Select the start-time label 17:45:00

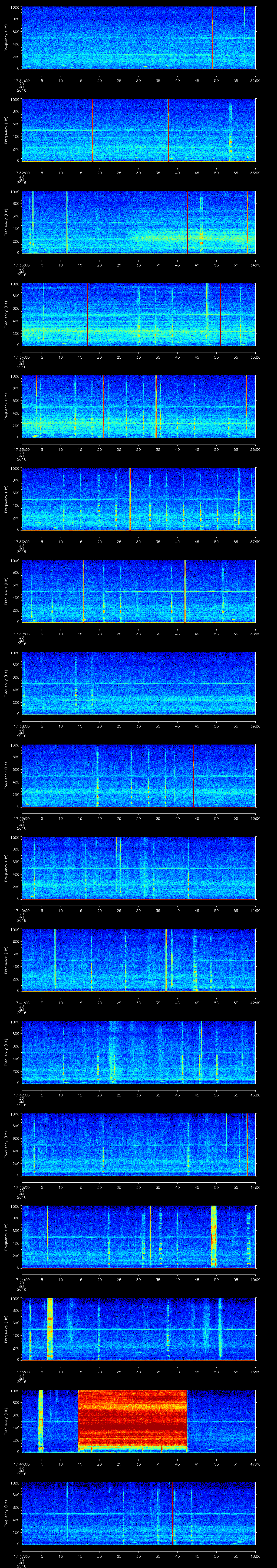tap(21, 1371)
